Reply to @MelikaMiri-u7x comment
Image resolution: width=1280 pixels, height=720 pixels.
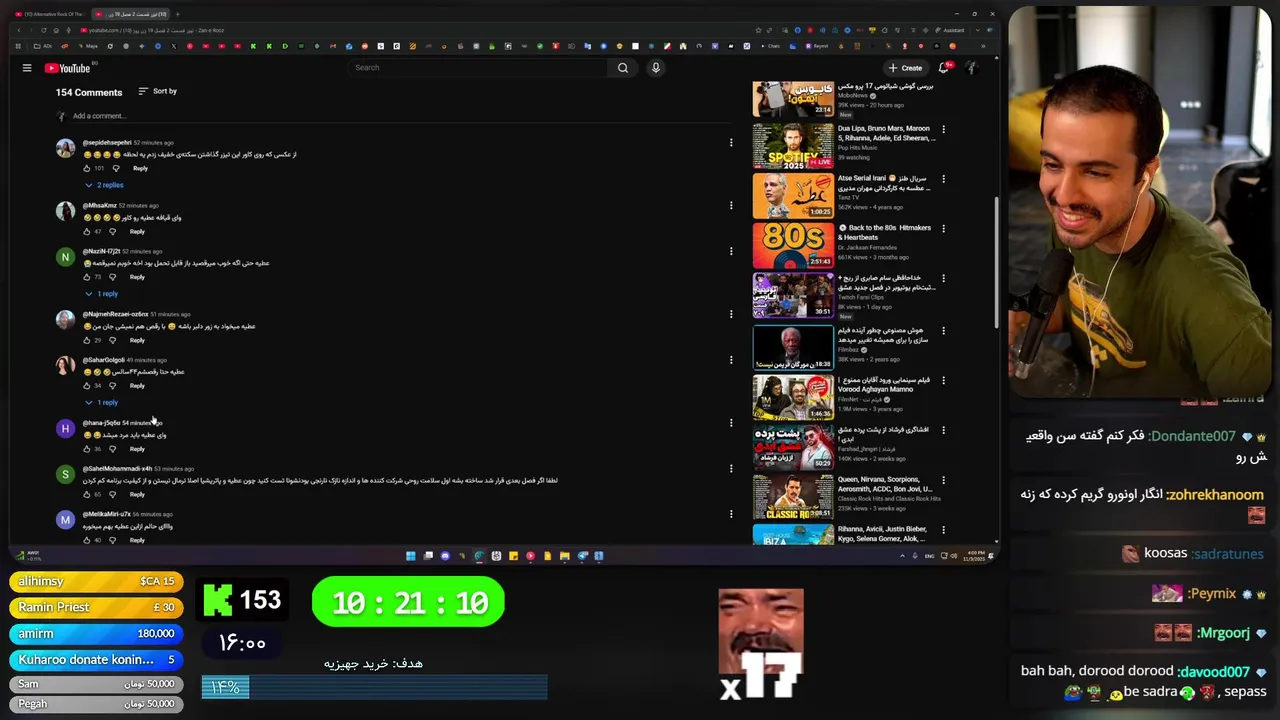point(137,540)
